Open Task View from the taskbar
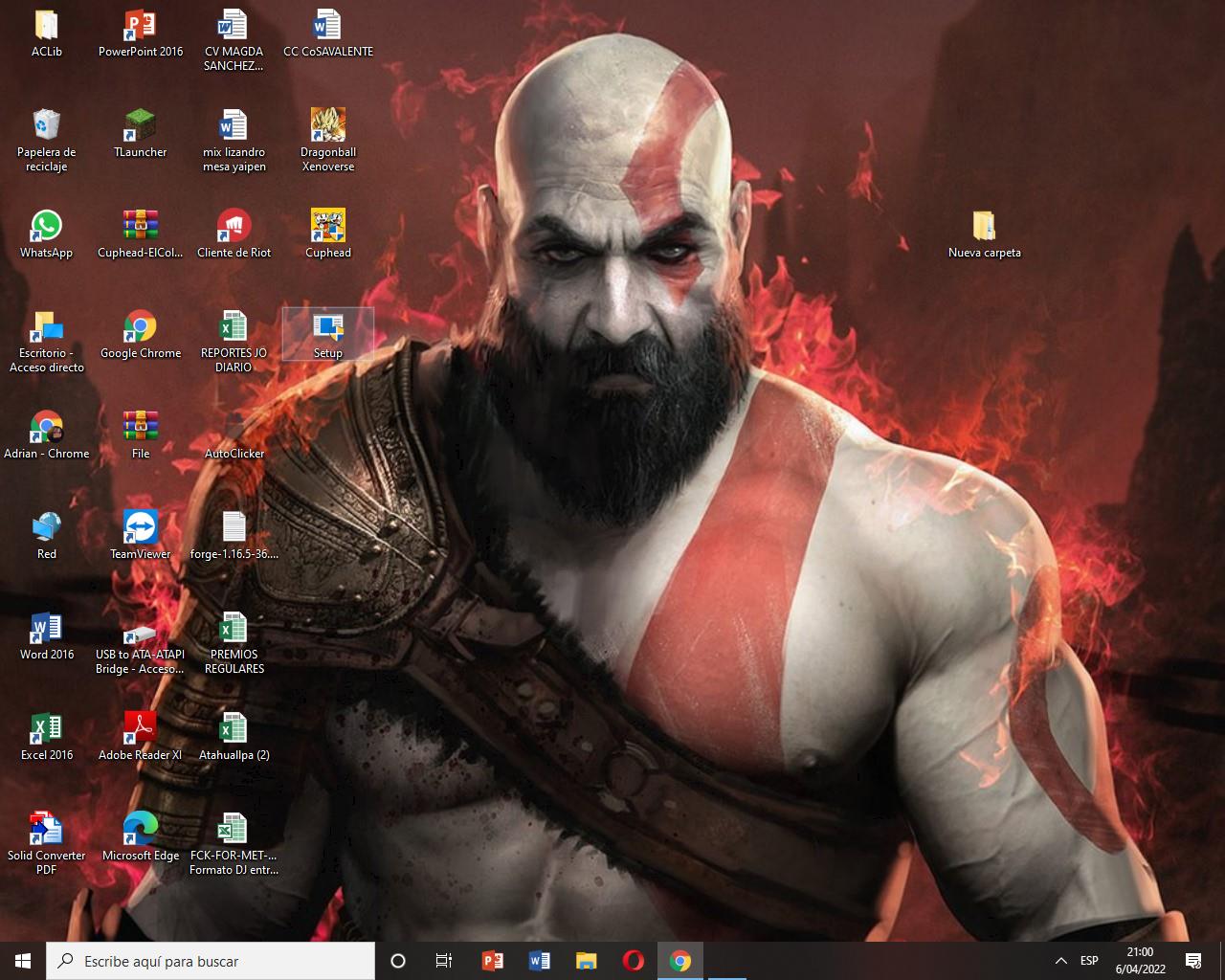The width and height of the screenshot is (1225, 980). point(444,961)
